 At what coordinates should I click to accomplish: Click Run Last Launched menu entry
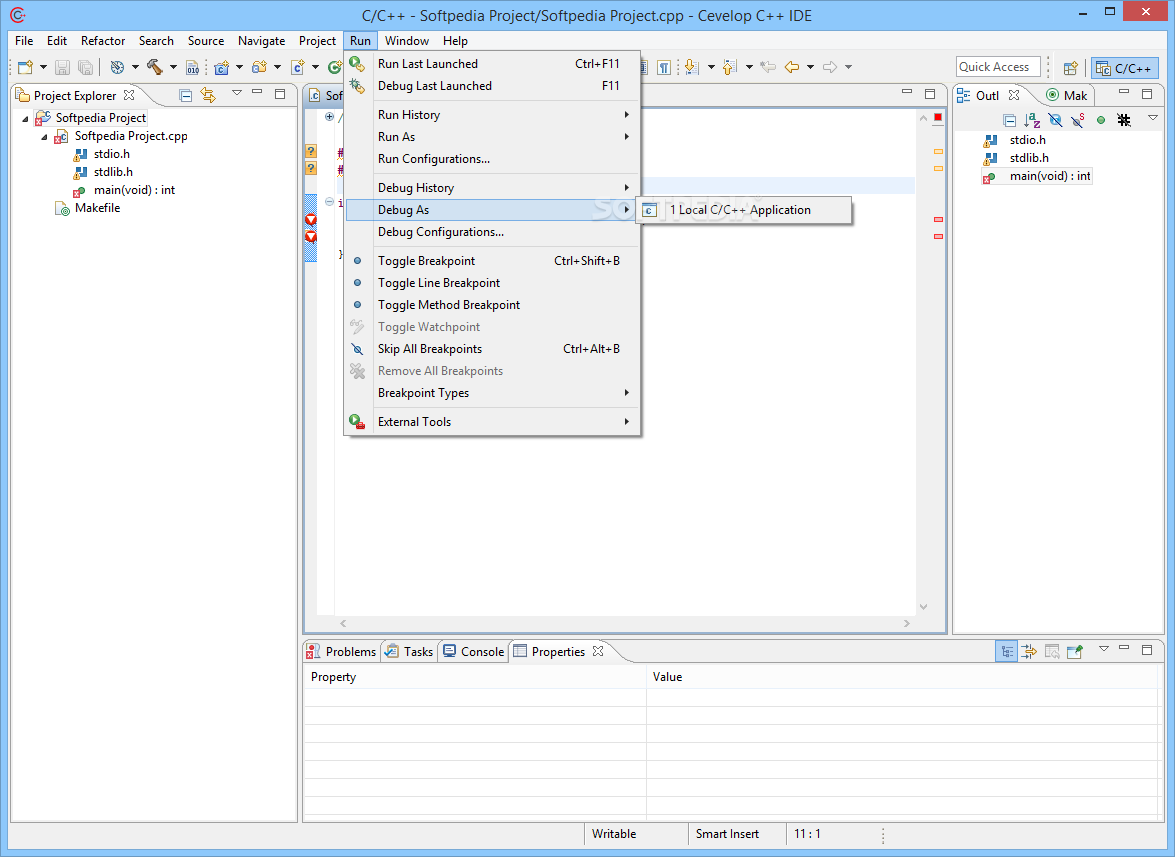492,64
